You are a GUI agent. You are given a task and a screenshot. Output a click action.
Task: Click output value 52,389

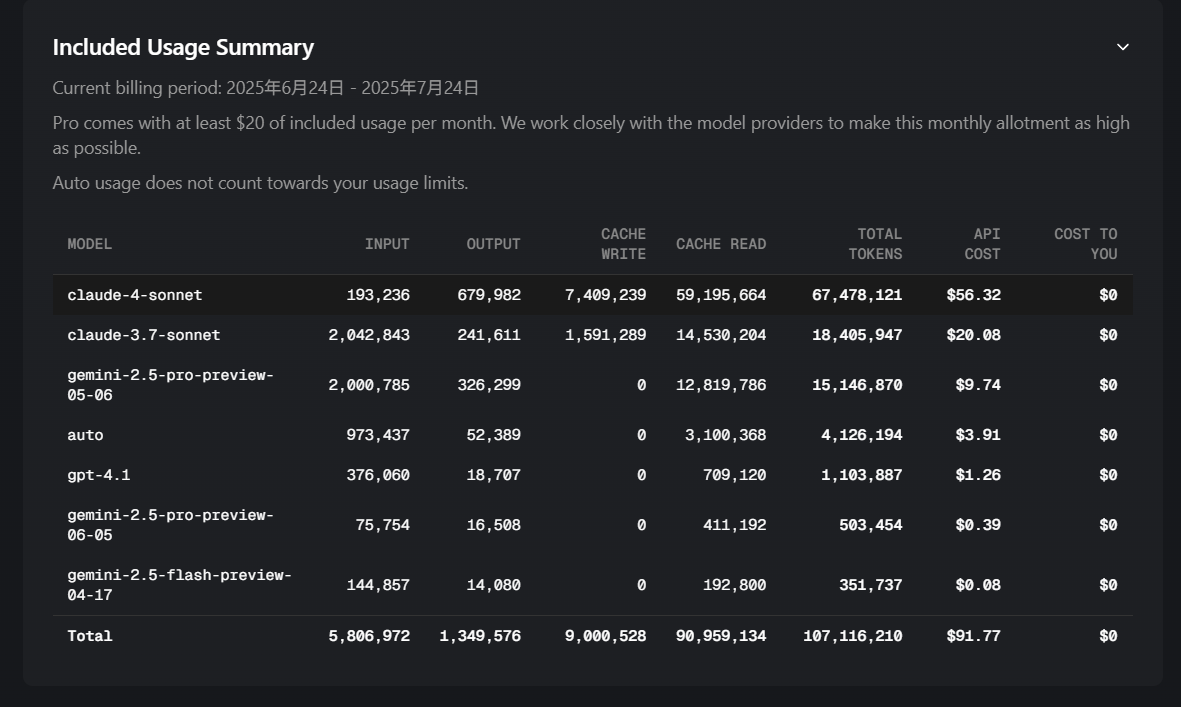pyautogui.click(x=493, y=435)
